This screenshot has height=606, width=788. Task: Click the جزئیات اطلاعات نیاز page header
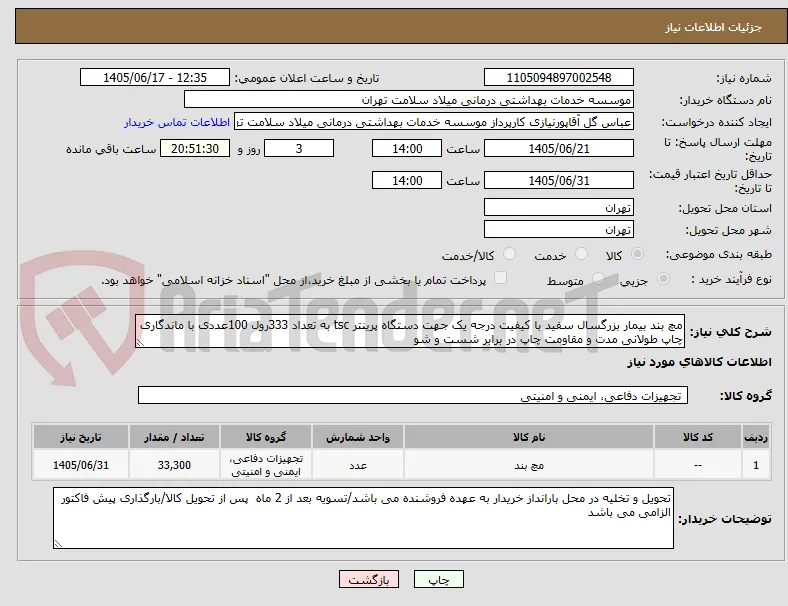point(713,27)
